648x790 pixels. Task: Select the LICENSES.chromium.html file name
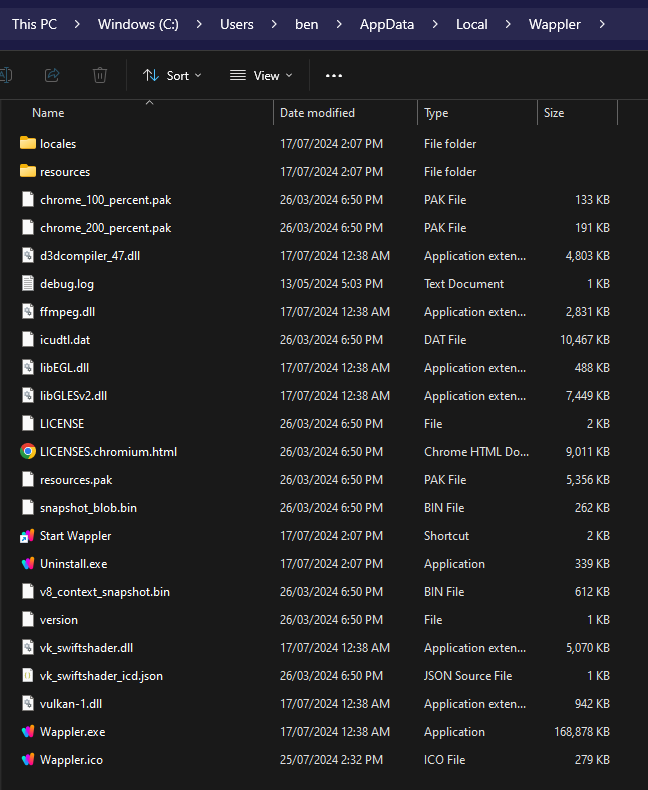[x=108, y=451]
